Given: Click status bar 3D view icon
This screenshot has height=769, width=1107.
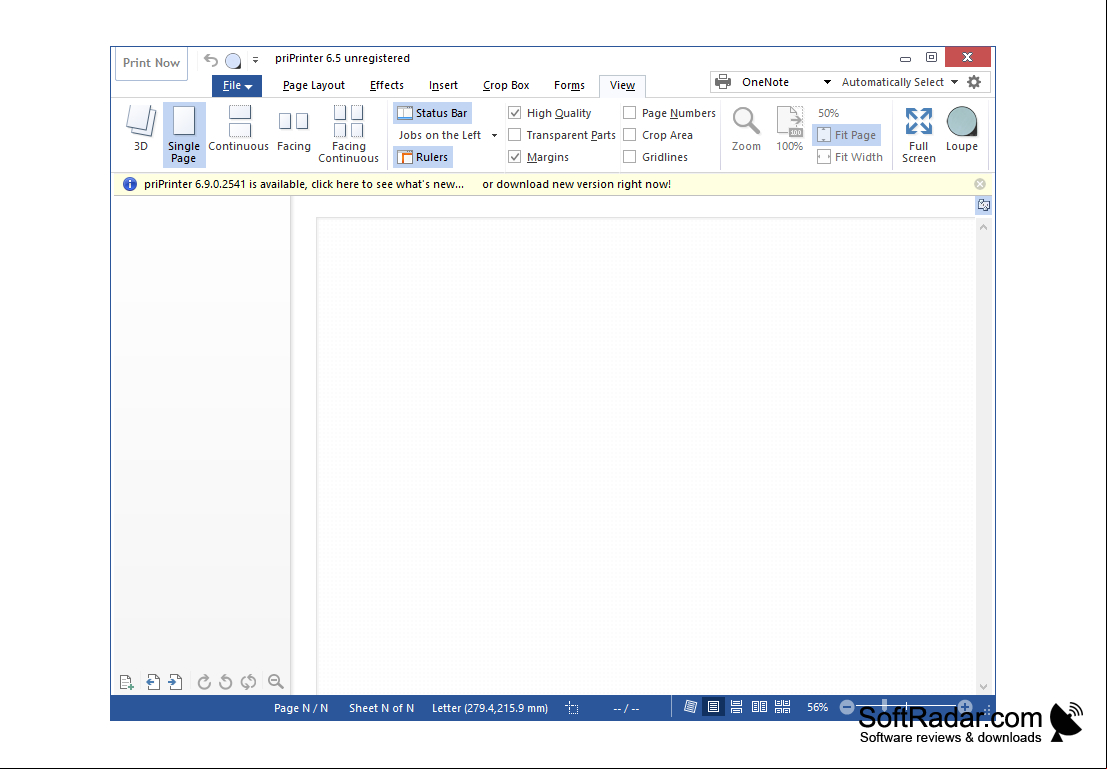Looking at the screenshot, I should 690,707.
